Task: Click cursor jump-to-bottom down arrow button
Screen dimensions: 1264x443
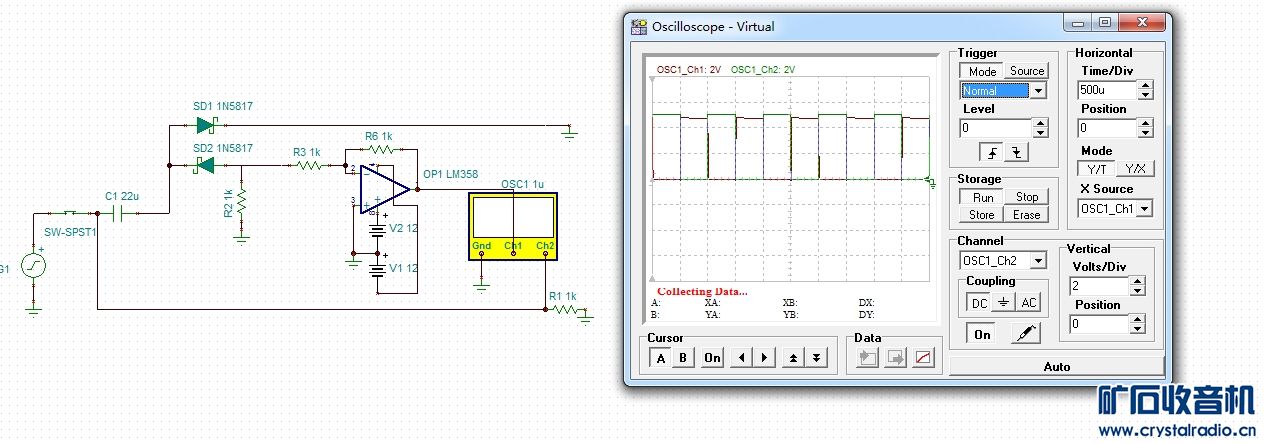Action: 817,357
